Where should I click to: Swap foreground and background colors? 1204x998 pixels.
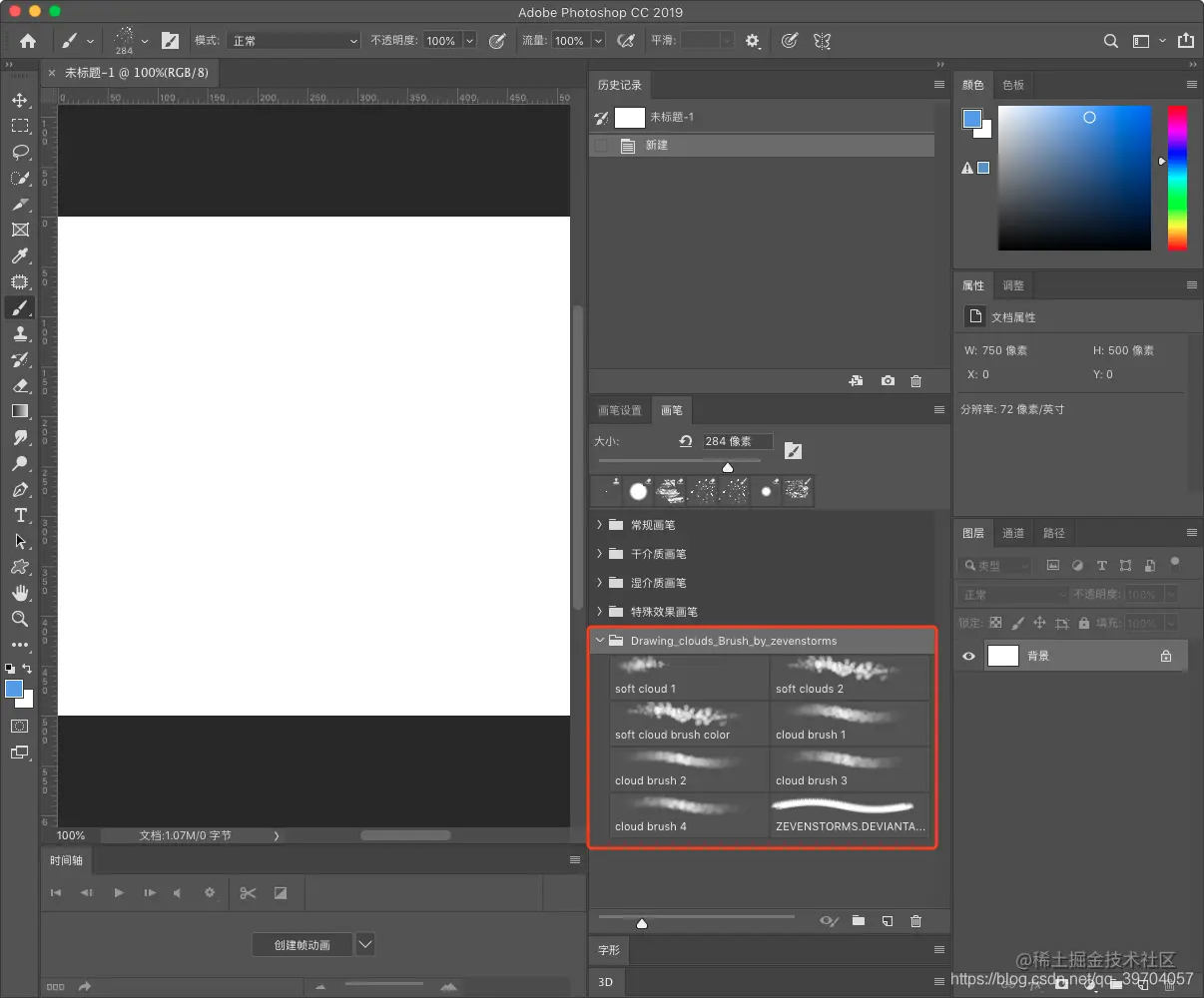click(28, 669)
